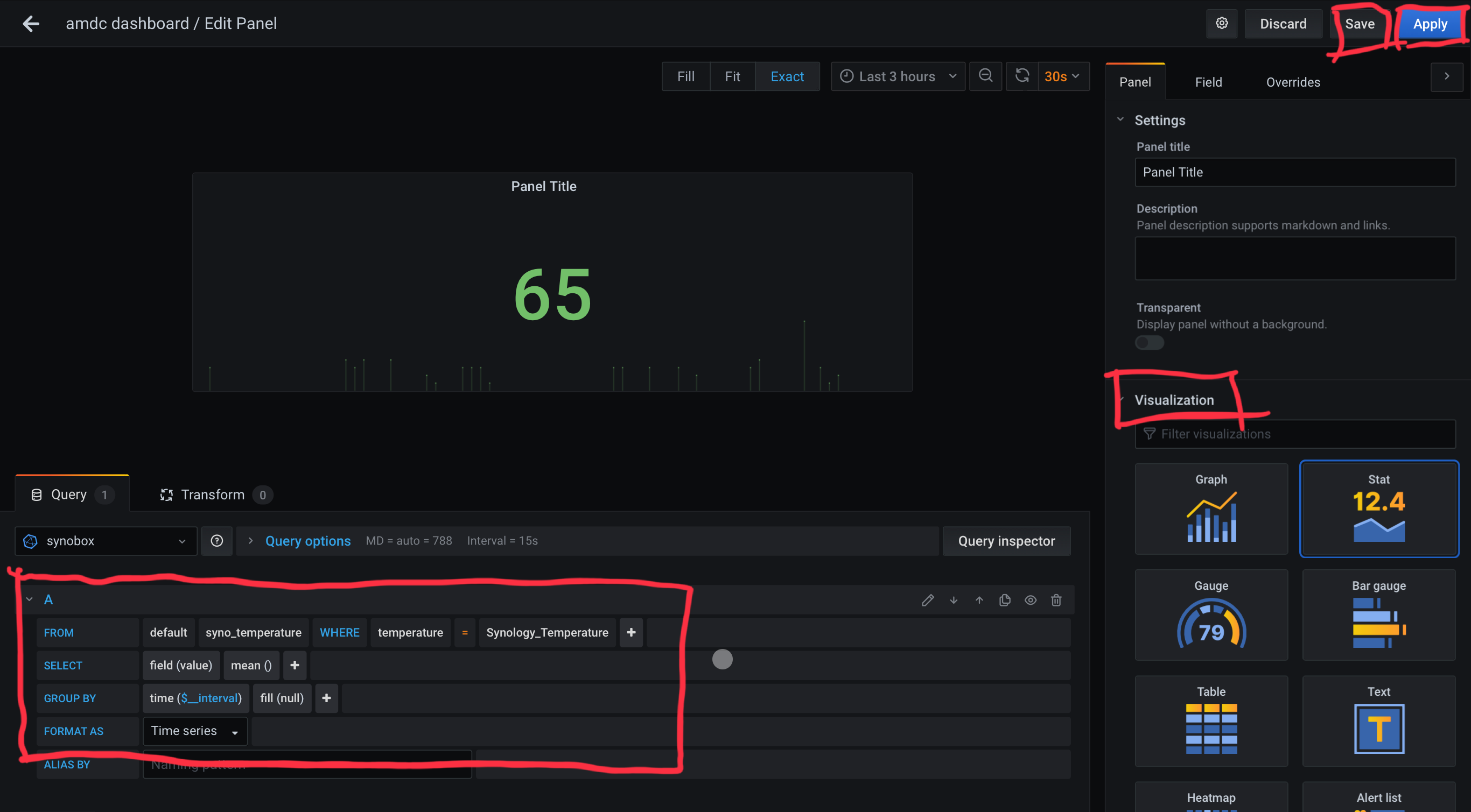Screen dimensions: 1471x812
Task: Select the Bar gauge visualization
Action: [1379, 615]
